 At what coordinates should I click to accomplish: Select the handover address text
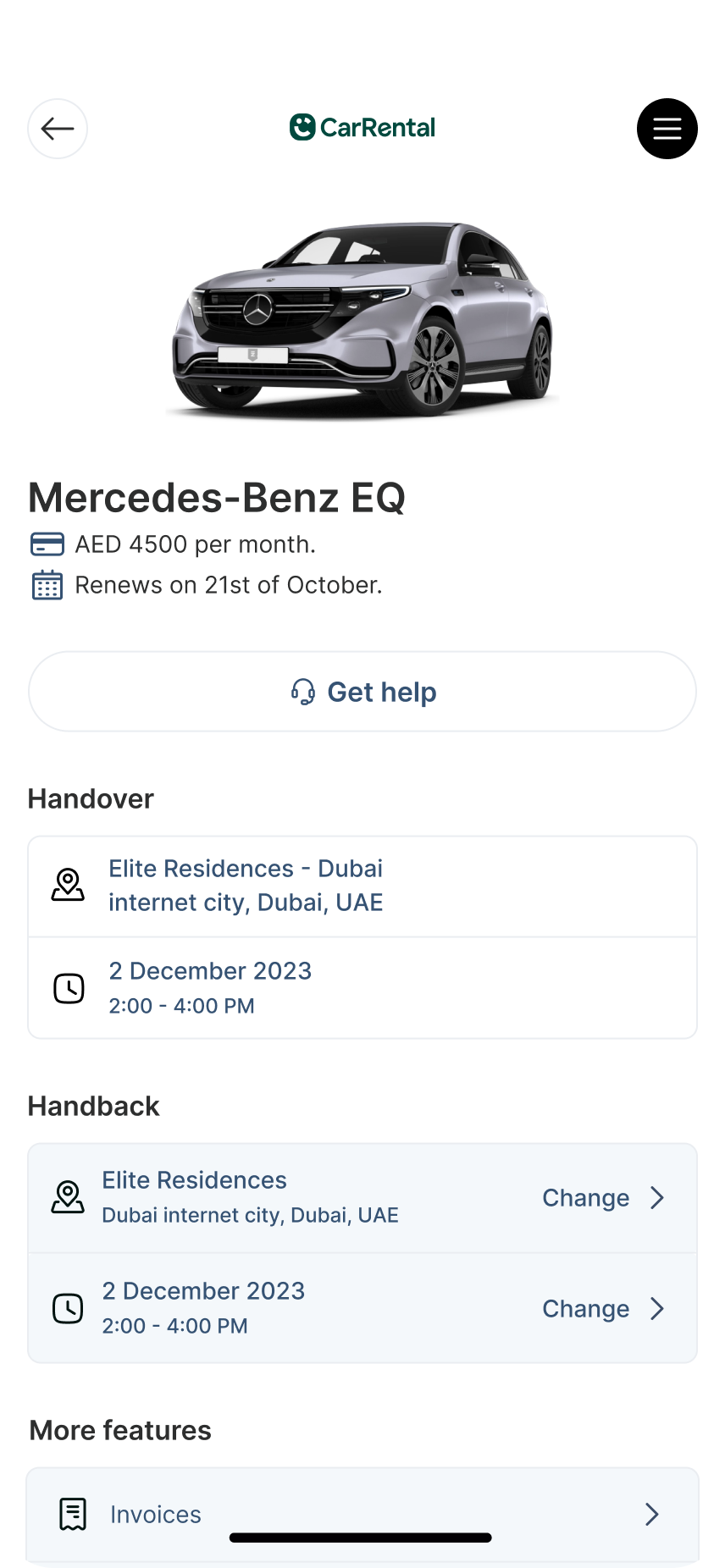(246, 886)
